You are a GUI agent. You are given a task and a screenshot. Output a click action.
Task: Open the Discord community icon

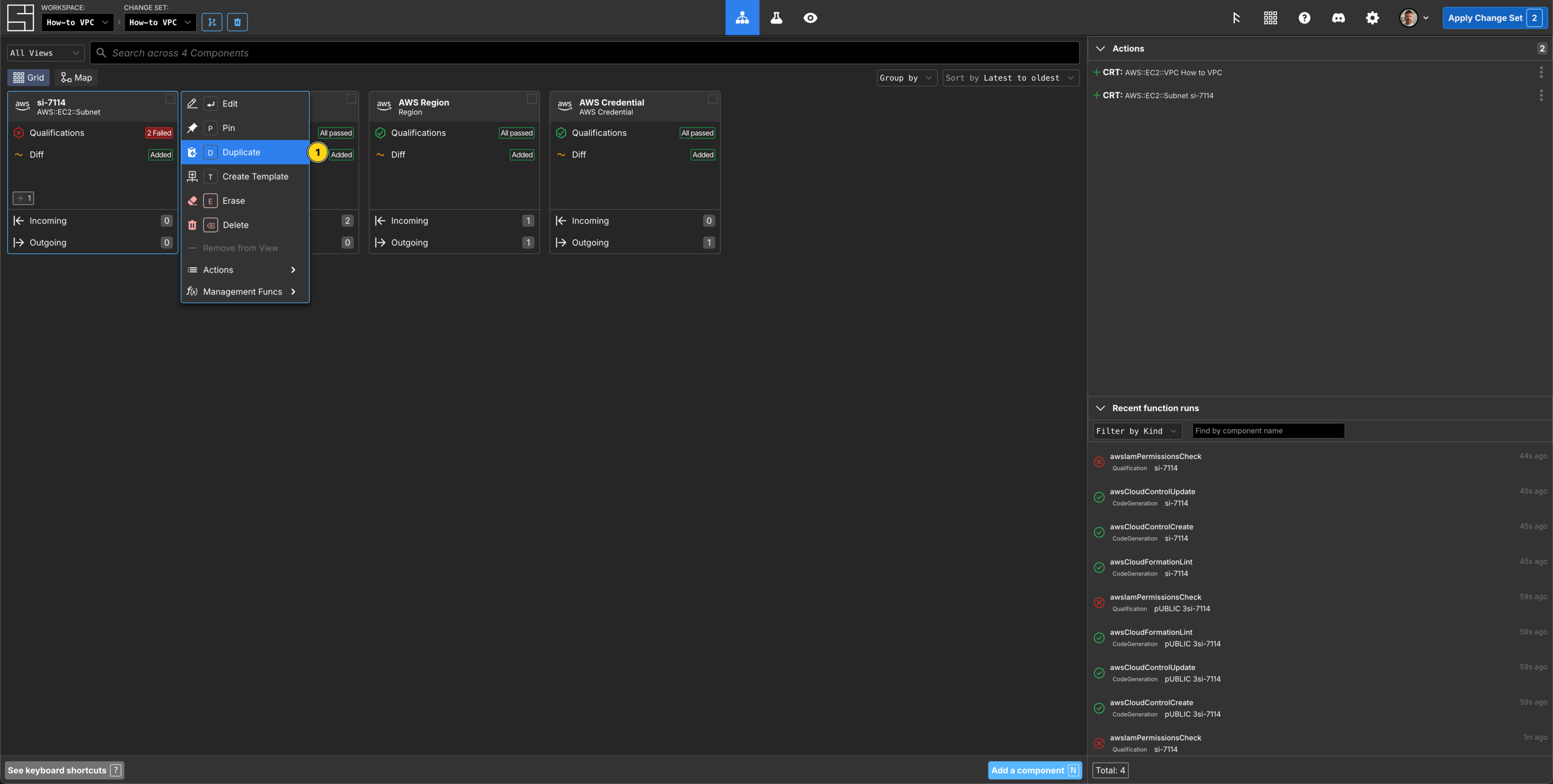(x=1338, y=18)
